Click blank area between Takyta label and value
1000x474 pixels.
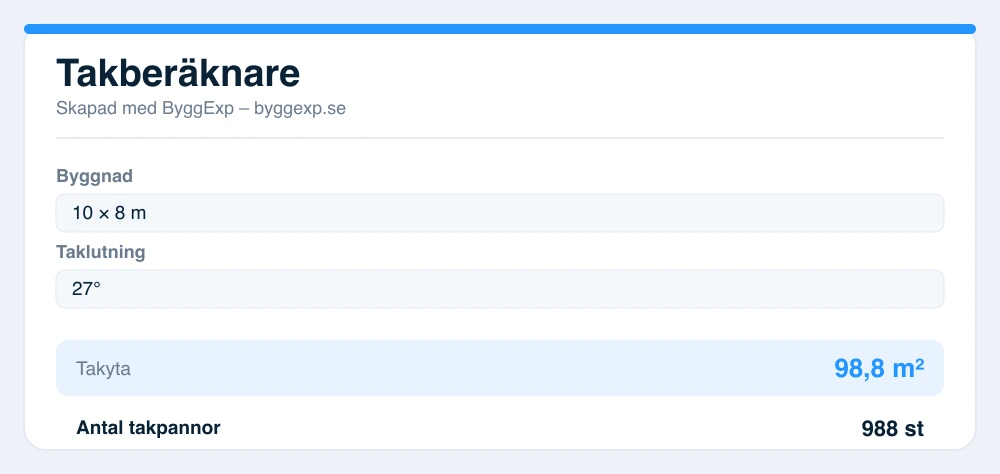pyautogui.click(x=482, y=368)
